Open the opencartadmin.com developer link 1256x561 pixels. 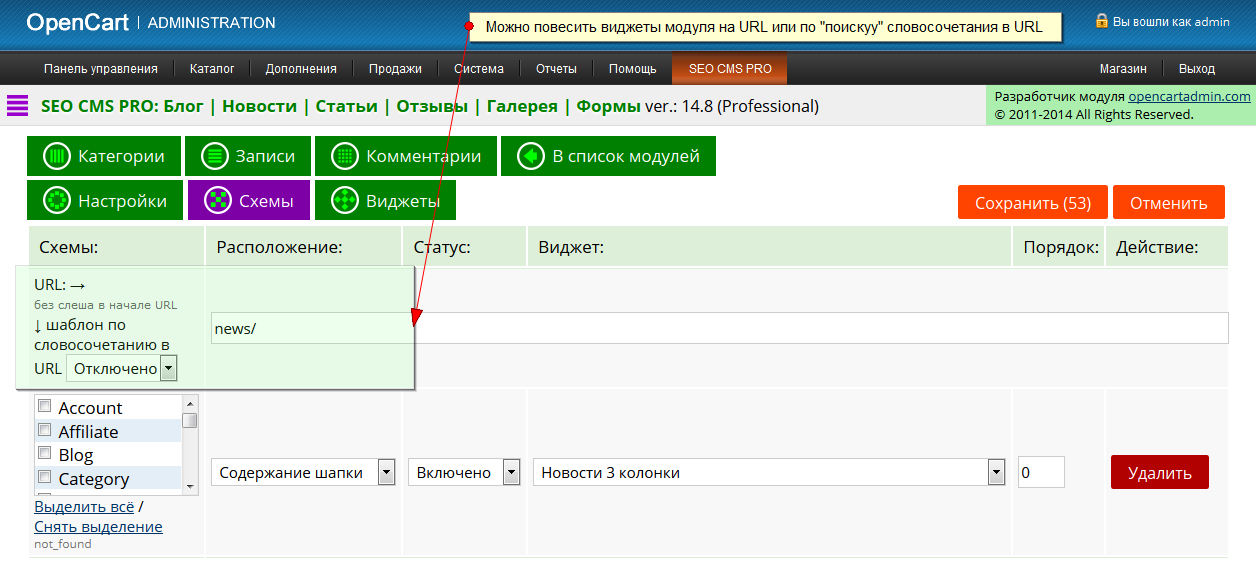[1189, 96]
